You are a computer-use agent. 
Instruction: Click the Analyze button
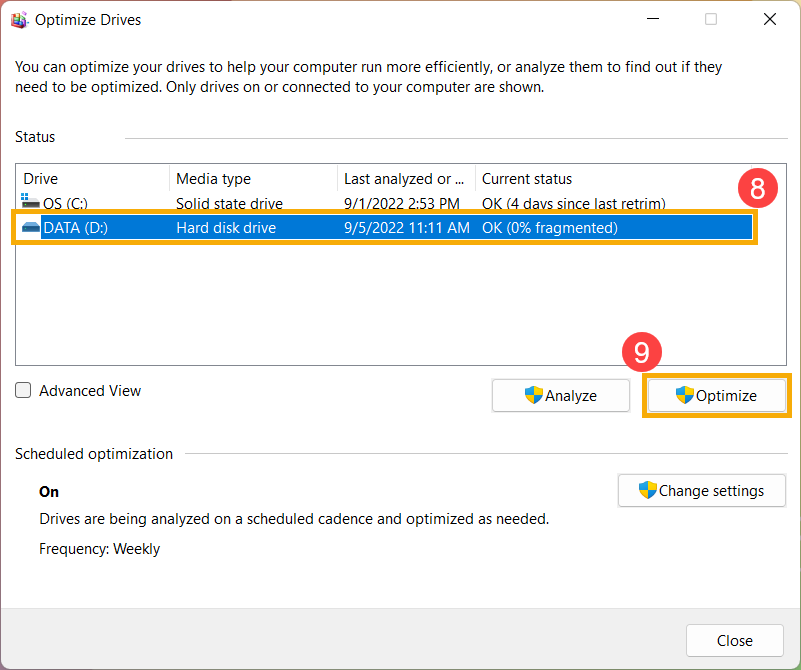coord(560,395)
